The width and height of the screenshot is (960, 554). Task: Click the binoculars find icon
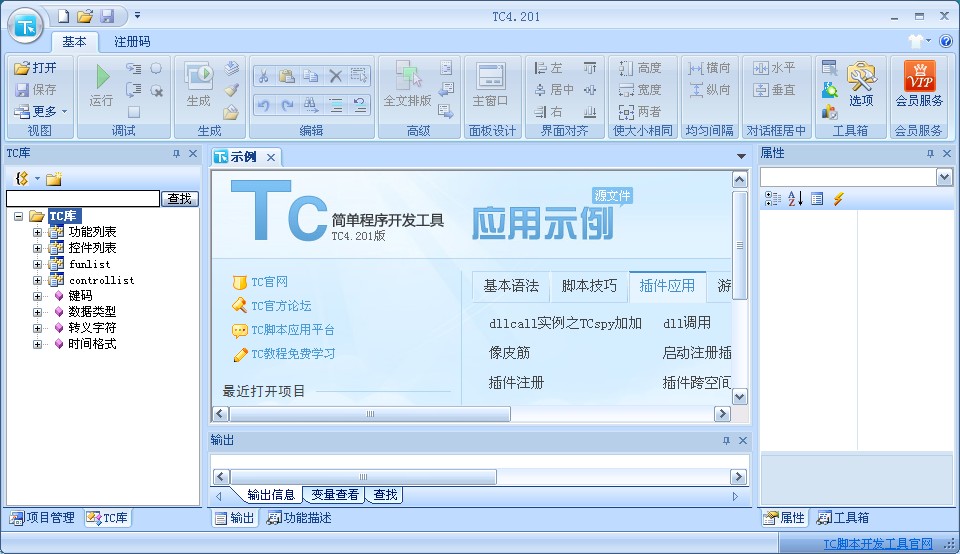click(x=311, y=105)
